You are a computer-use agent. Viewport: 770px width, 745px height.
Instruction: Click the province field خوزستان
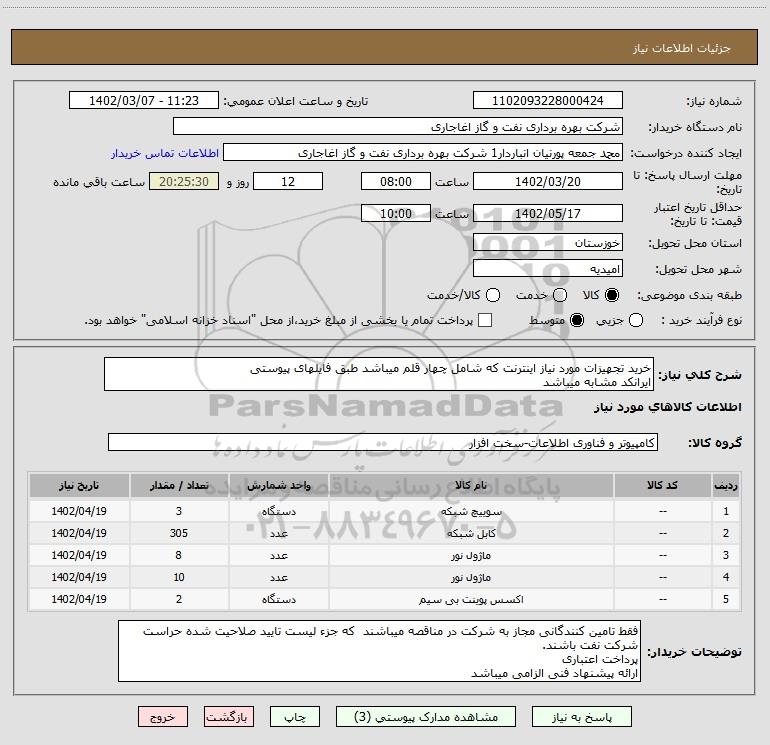pos(548,242)
